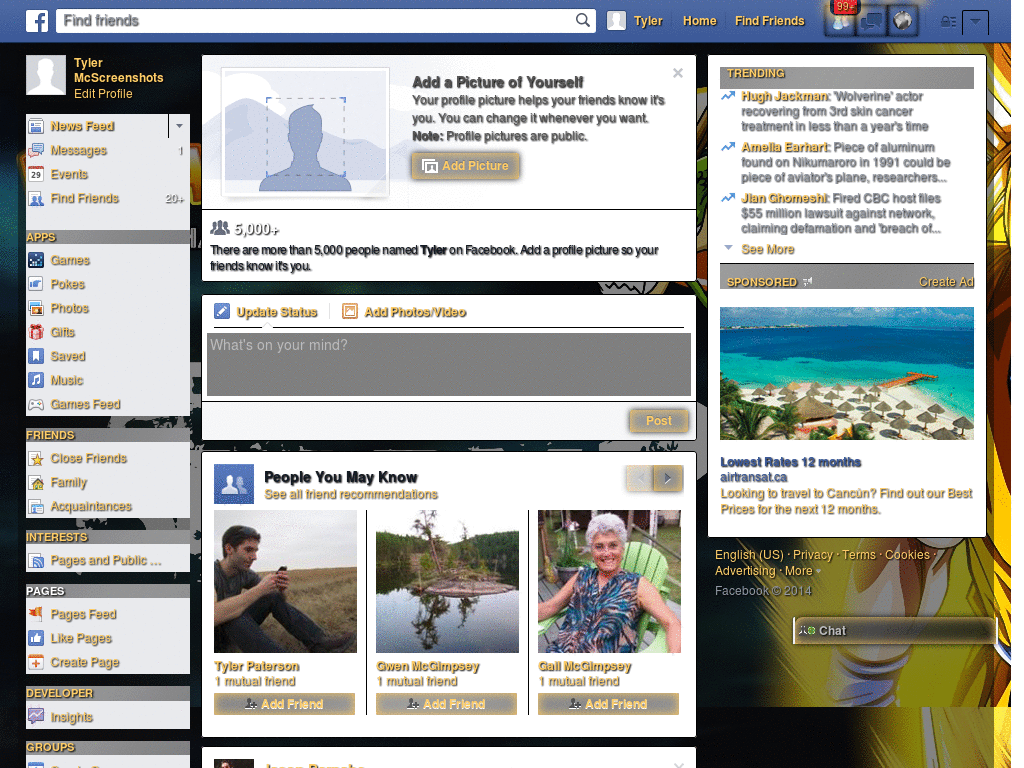Viewport: 1024px width, 768px height.
Task: Click the Saved bookmark icon
Action: pyautogui.click(x=36, y=356)
